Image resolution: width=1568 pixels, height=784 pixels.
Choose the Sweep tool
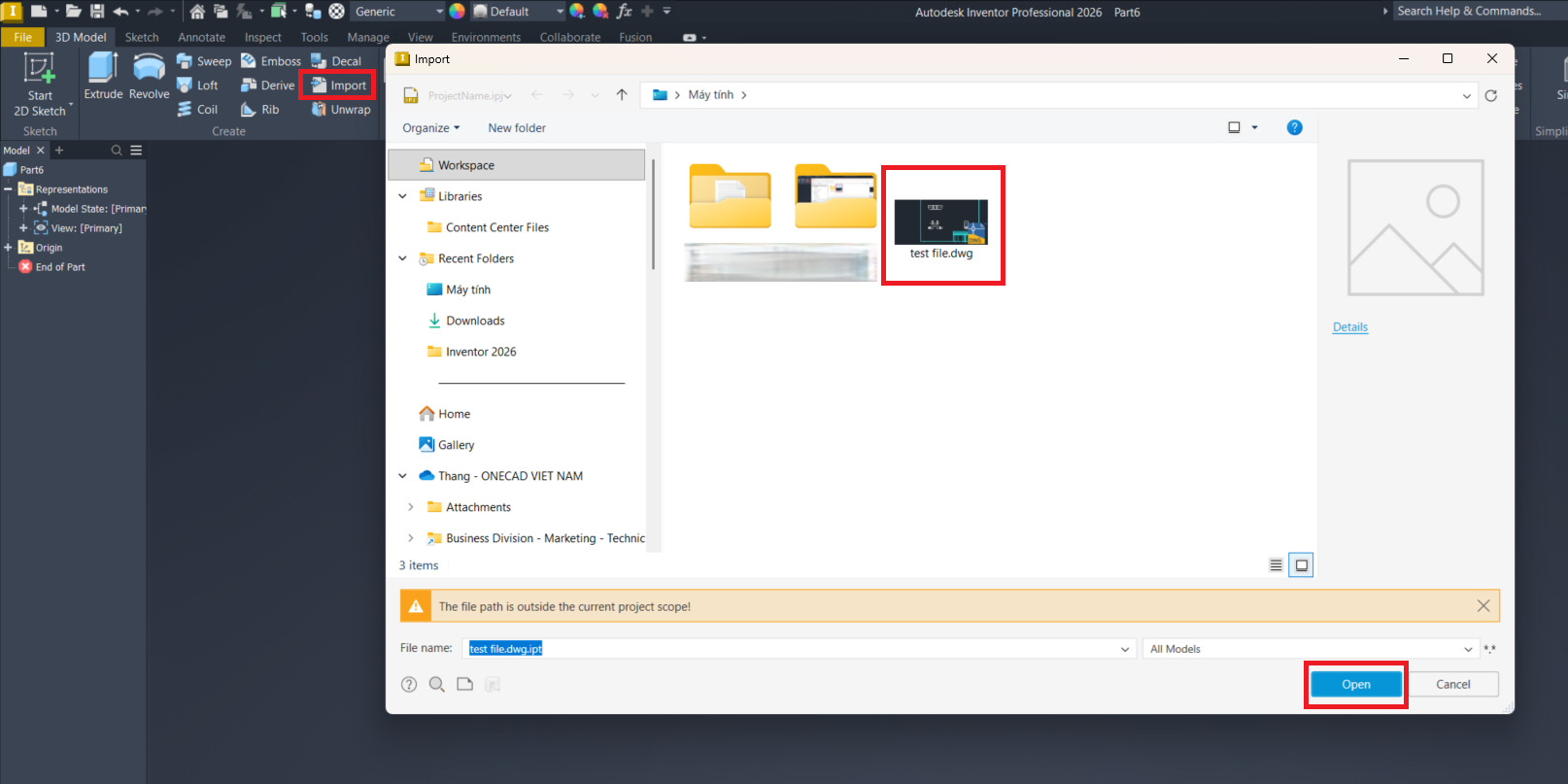tap(204, 61)
